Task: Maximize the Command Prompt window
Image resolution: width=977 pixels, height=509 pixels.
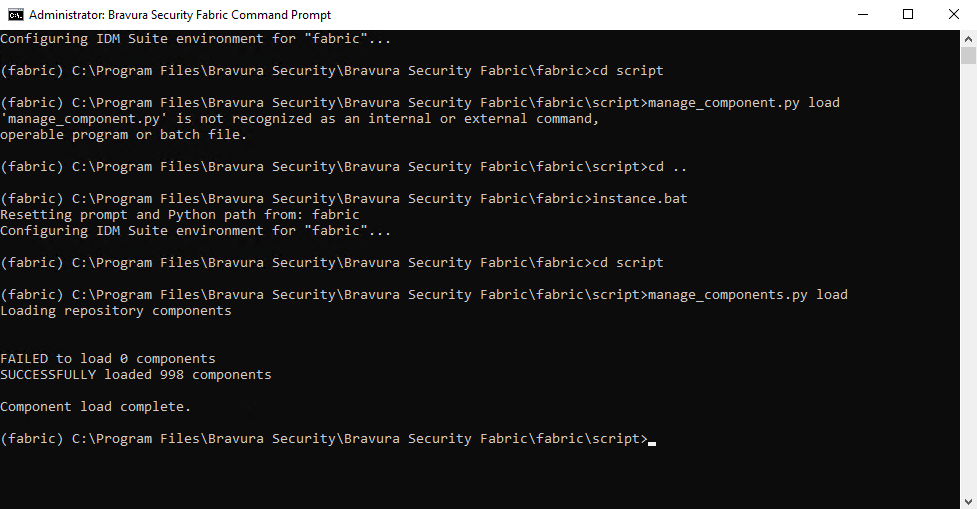Action: point(908,15)
